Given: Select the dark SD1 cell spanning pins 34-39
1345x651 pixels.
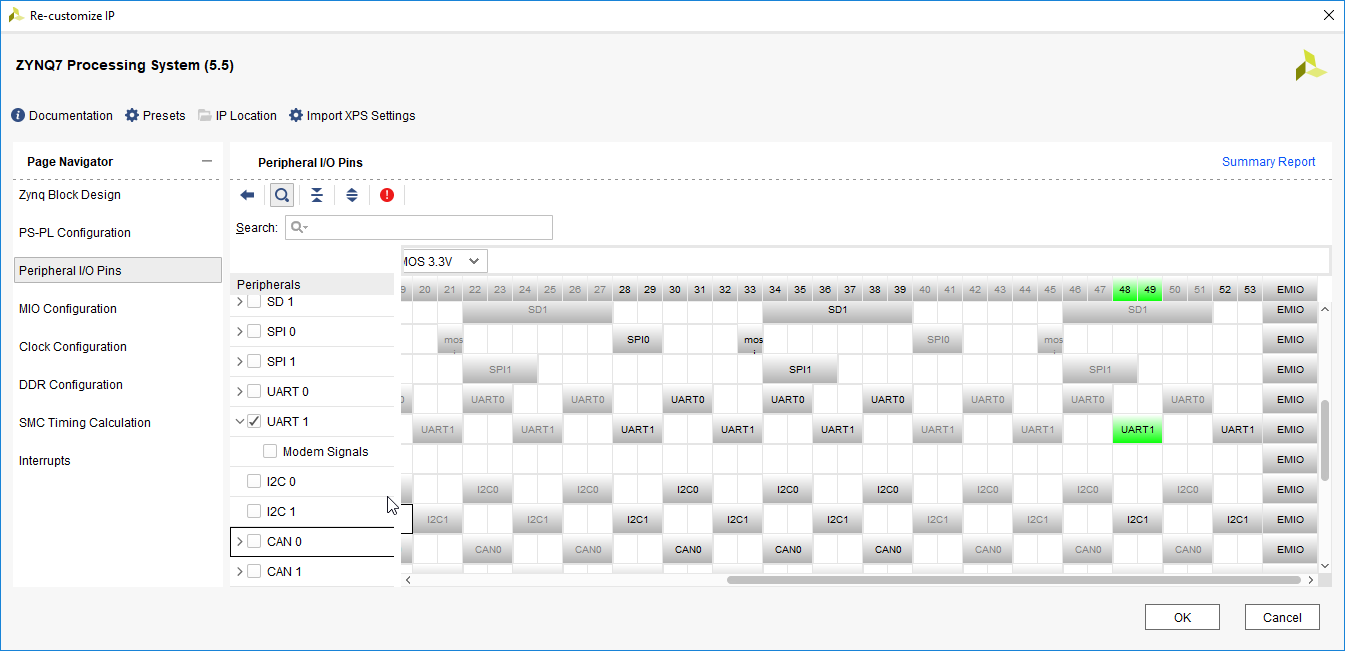Looking at the screenshot, I should pyautogui.click(x=837, y=310).
